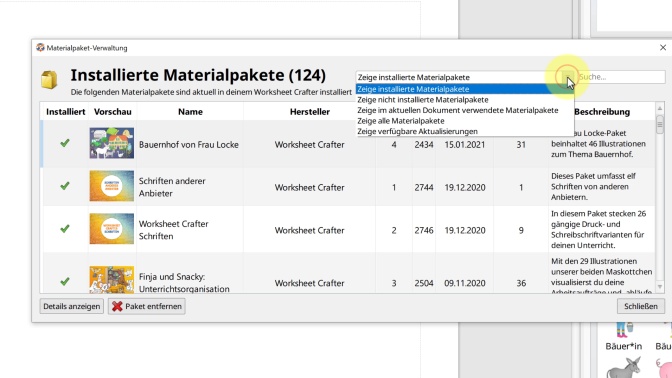Viewport: 672px width, 378px height.
Task: Sort by Beschreibung column header
Action: [x=602, y=112]
